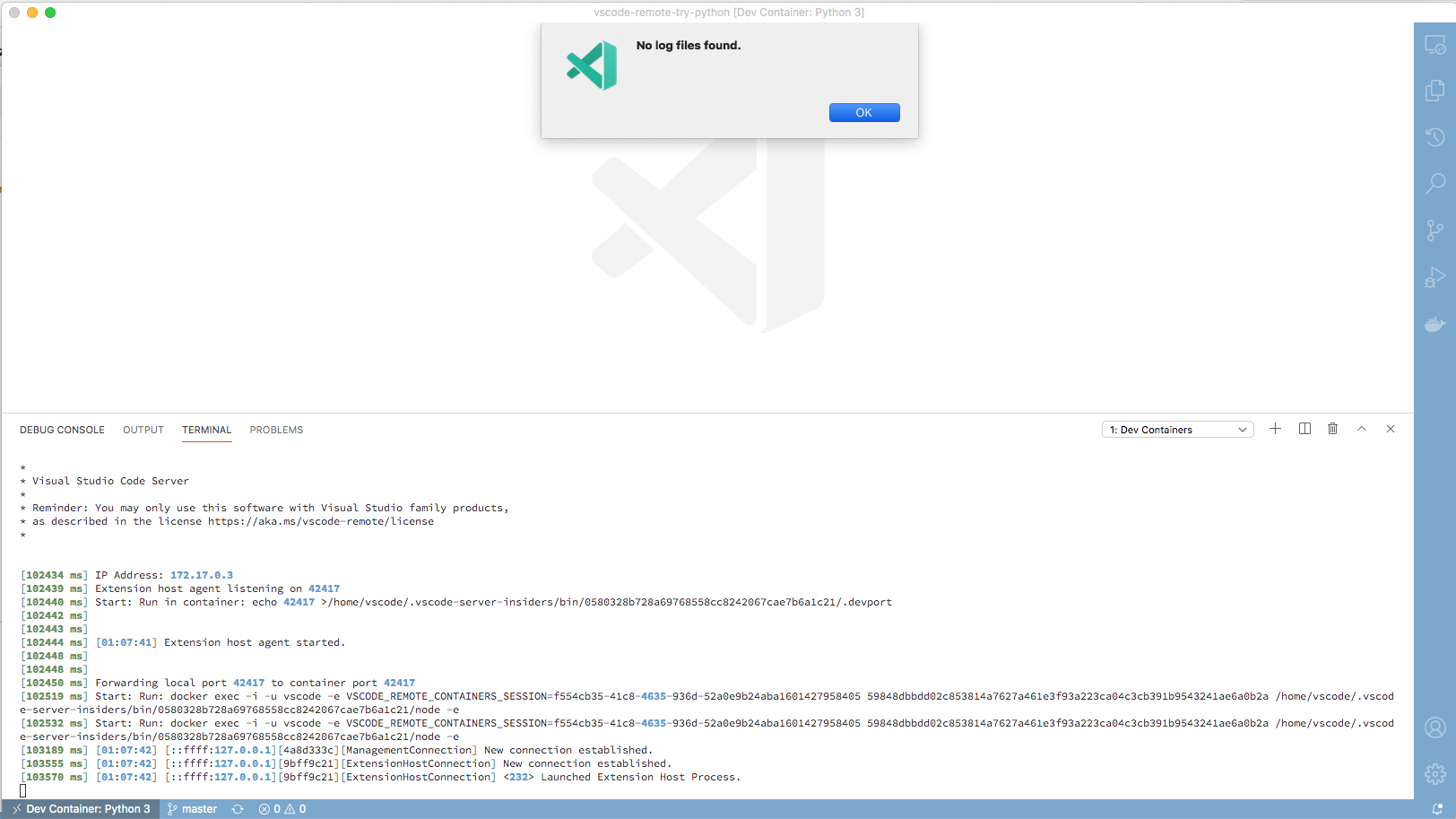
Task: Maximize the panel with the up chevron
Action: pyautogui.click(x=1362, y=429)
